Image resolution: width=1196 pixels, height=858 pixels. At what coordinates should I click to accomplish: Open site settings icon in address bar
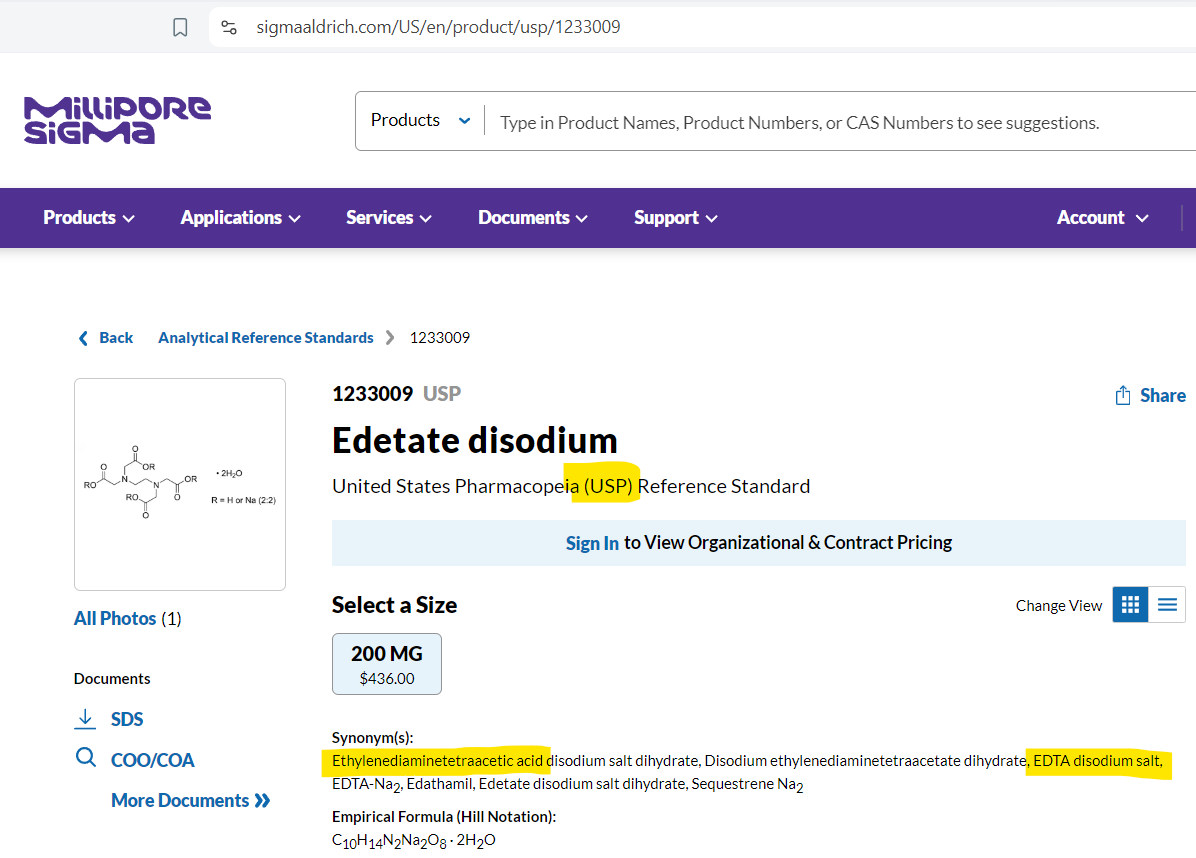(x=229, y=27)
